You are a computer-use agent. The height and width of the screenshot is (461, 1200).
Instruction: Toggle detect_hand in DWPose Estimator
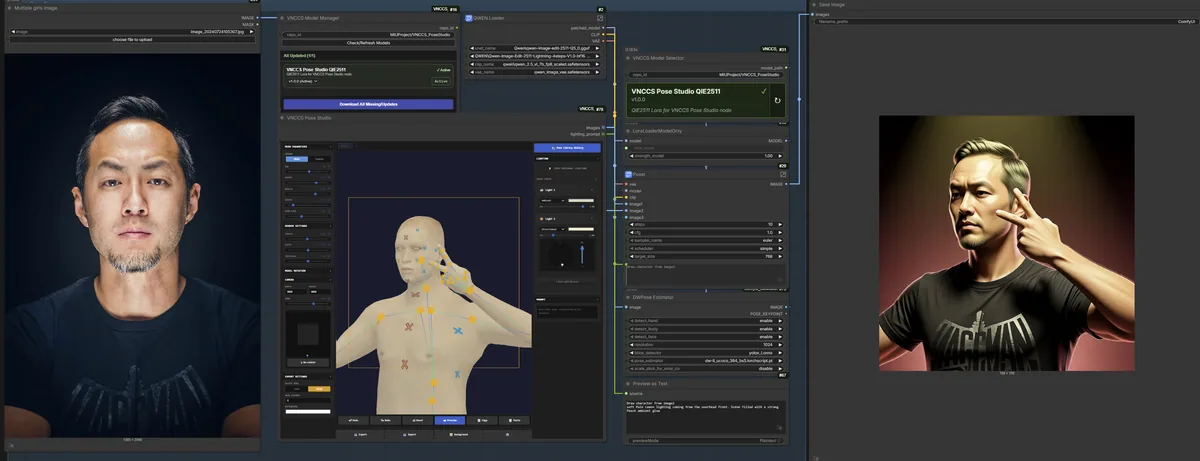706,321
